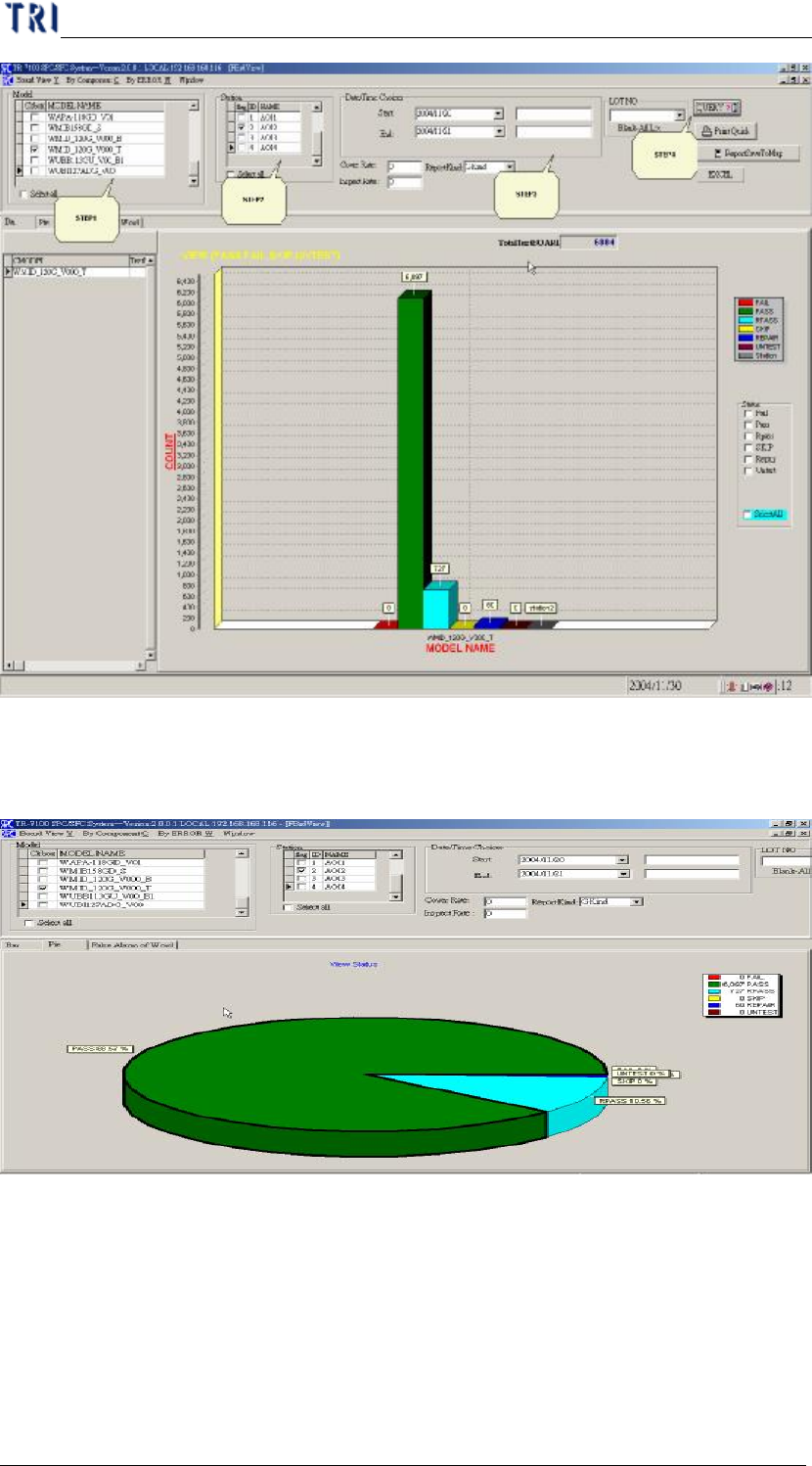Image resolution: width=812 pixels, height=1466 pixels.
Task: Check the cyan SelectAll status checkbox
Action: (748, 515)
